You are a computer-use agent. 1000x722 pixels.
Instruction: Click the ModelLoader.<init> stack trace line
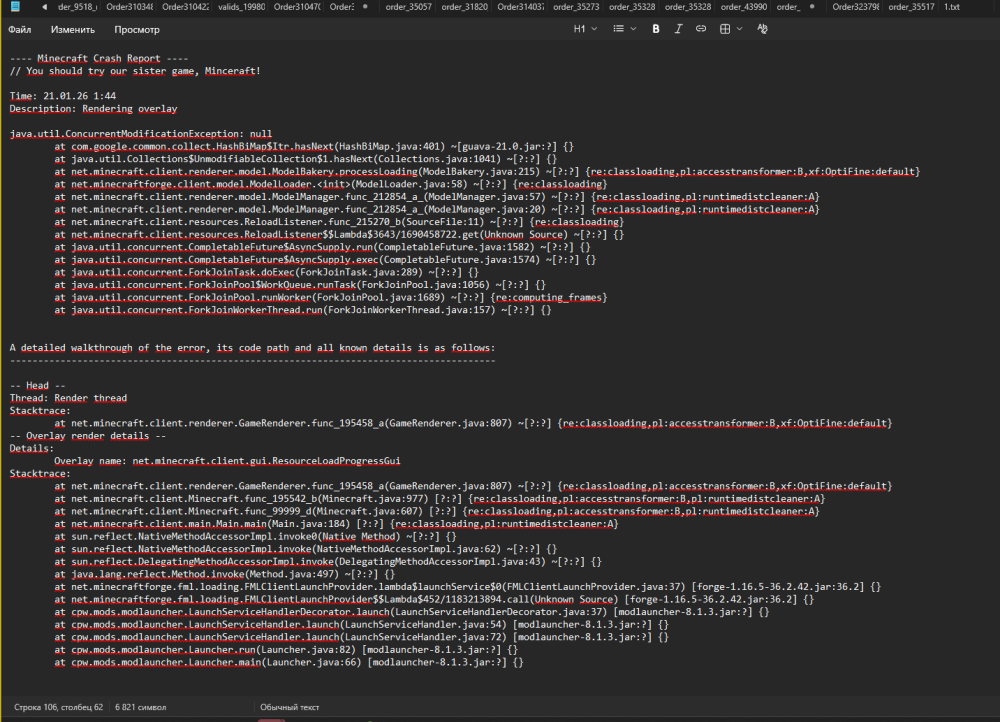pos(330,184)
